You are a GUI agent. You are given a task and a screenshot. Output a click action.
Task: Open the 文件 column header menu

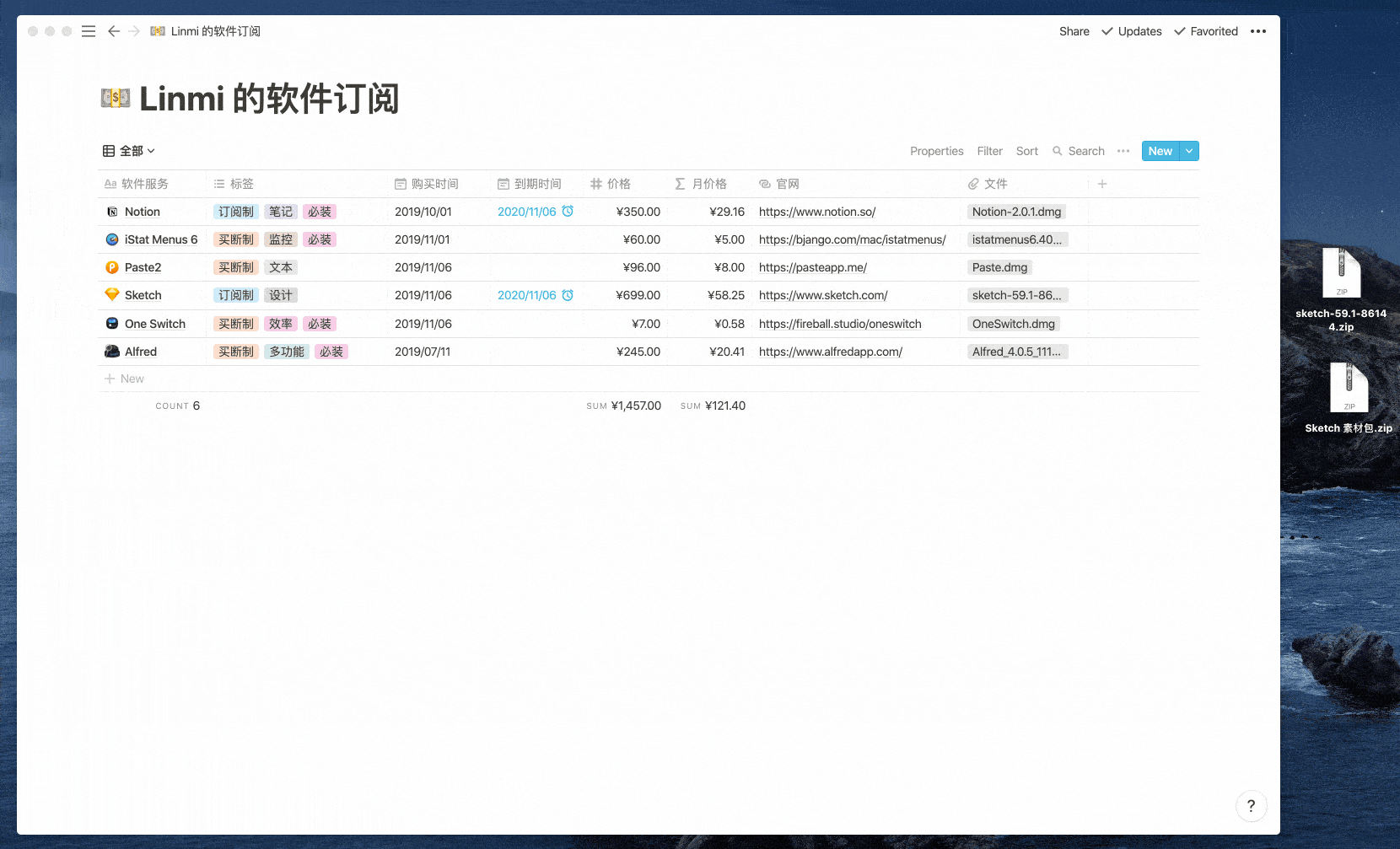1025,184
